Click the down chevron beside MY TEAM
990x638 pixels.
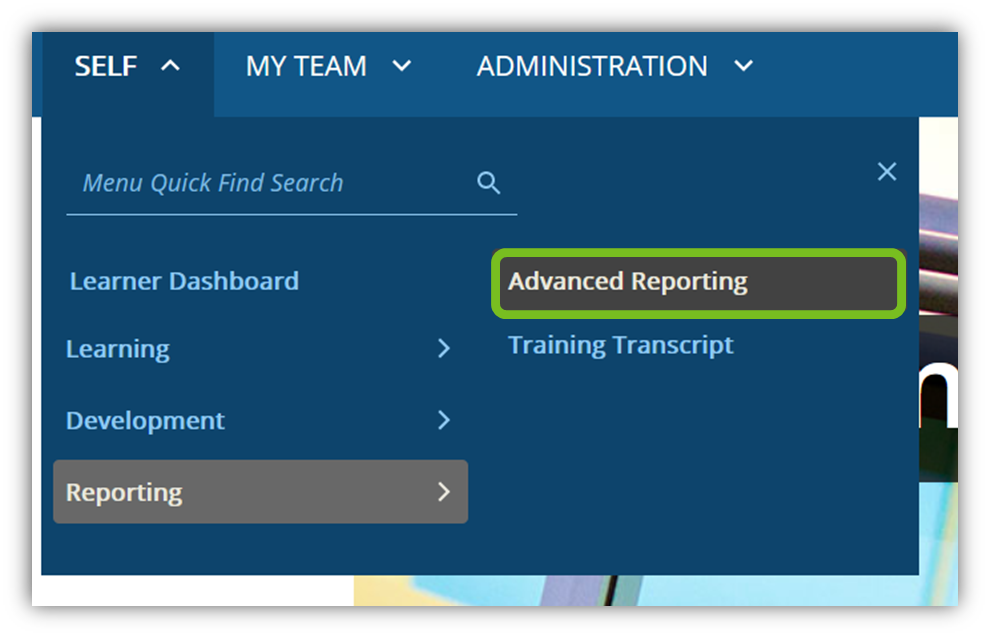coord(401,66)
